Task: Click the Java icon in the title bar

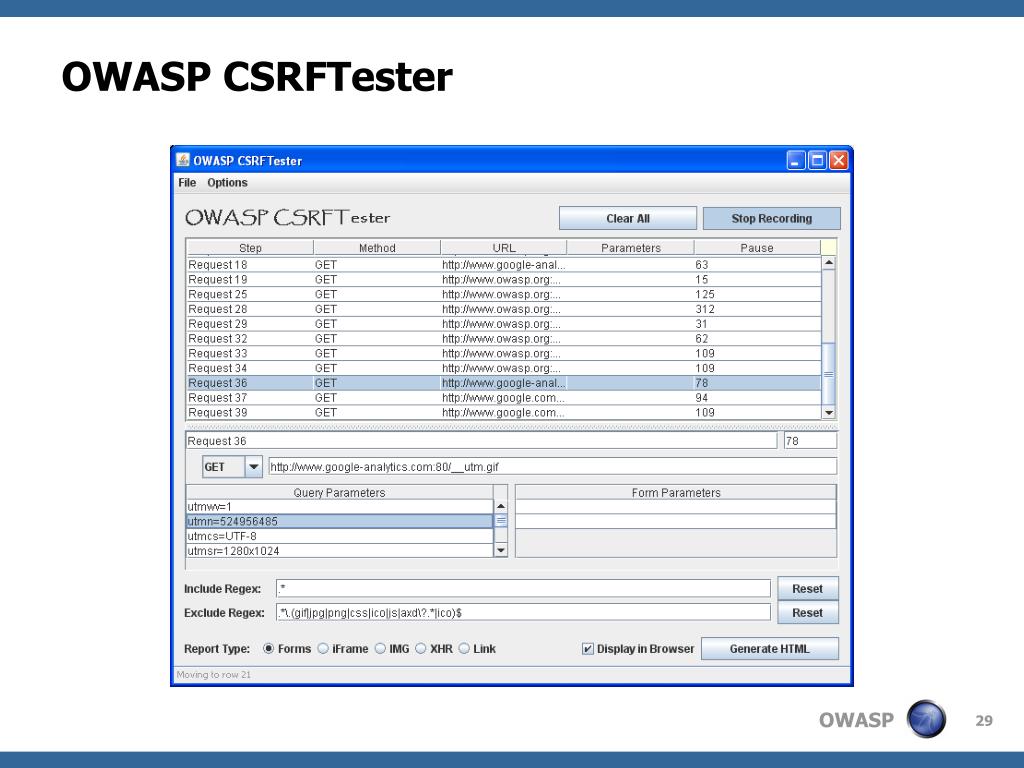Action: click(183, 160)
